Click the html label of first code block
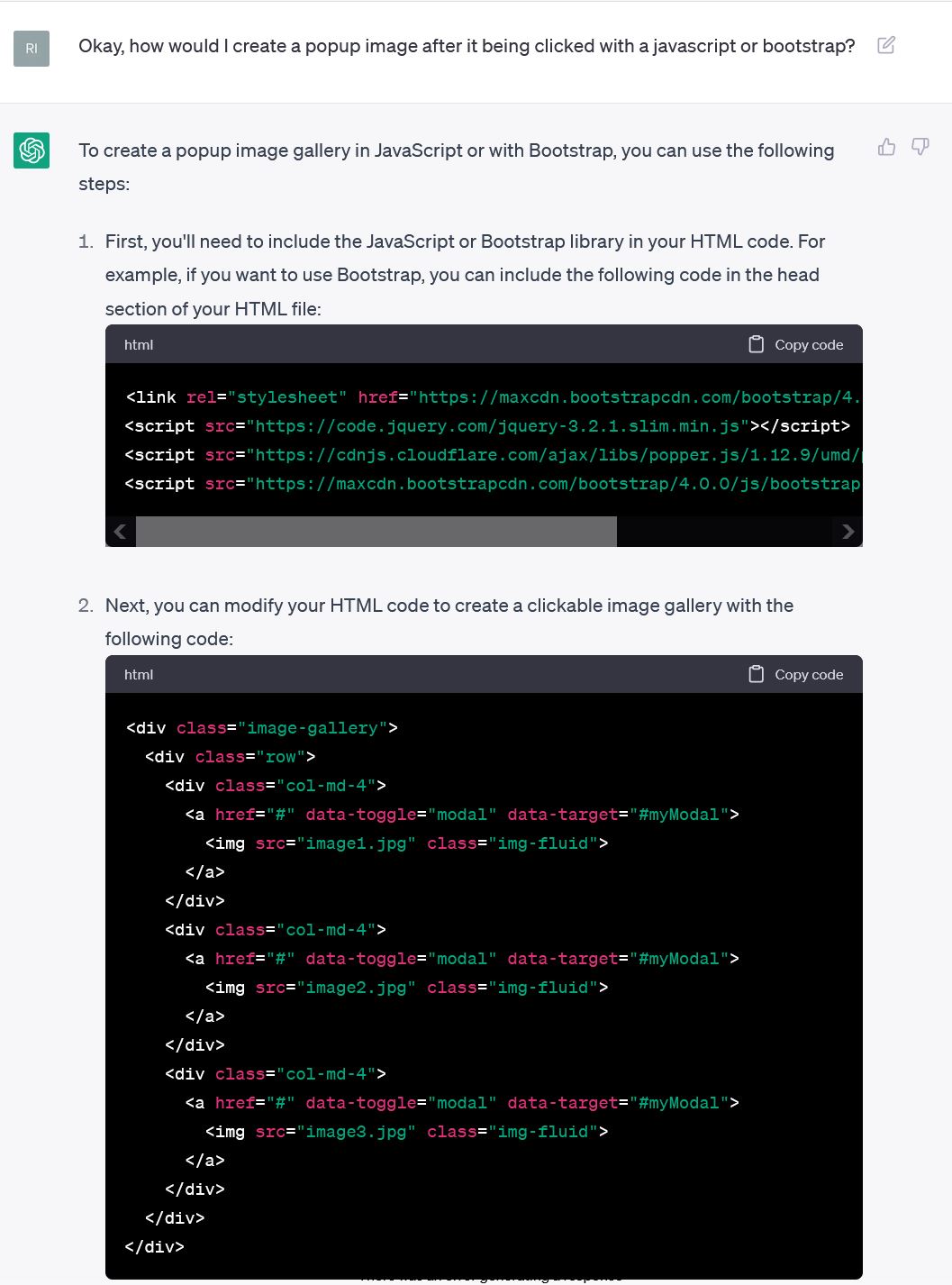Screen dimensions: 952x1285 pyautogui.click(x=139, y=344)
